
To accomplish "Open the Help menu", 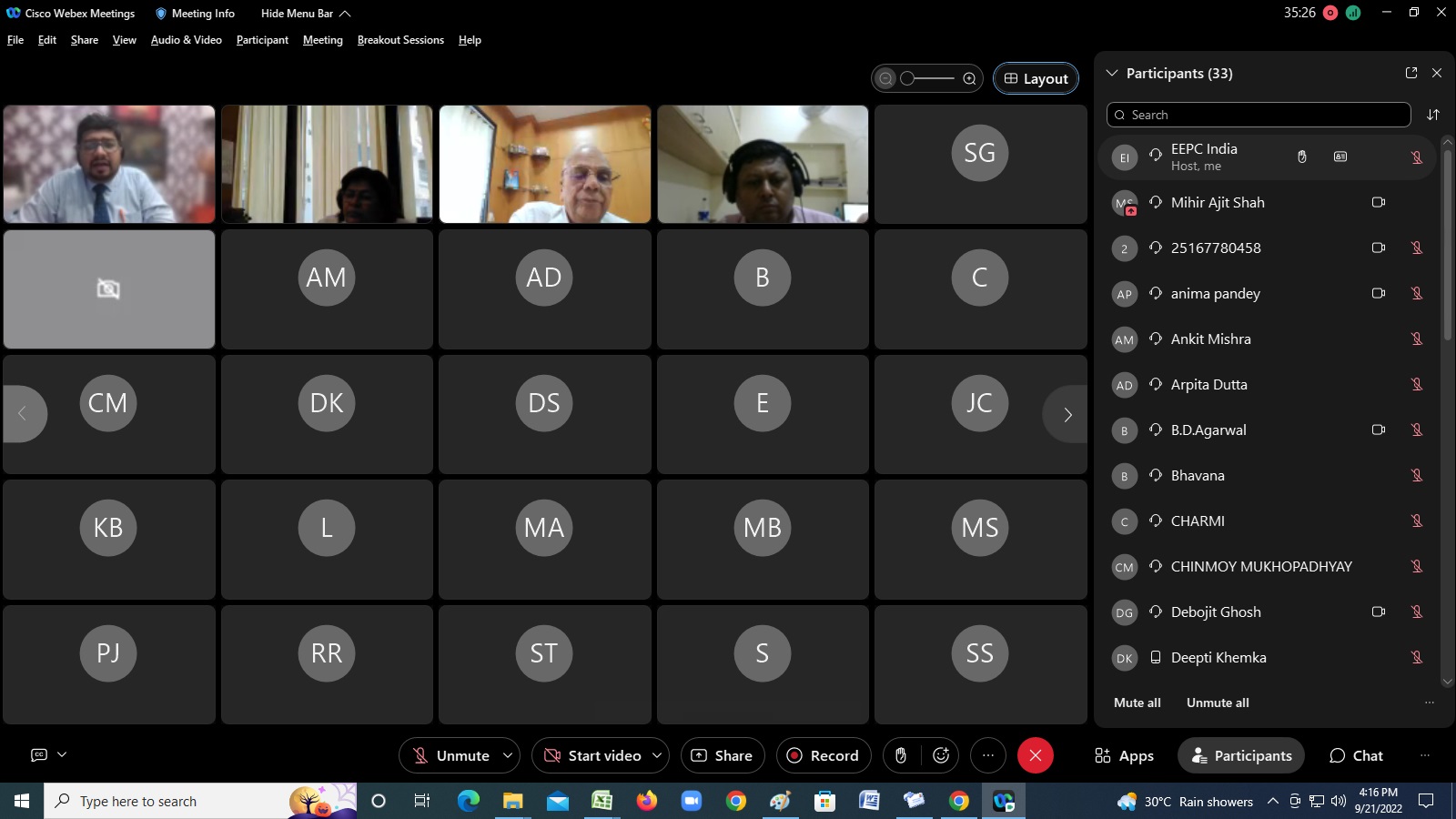I will (x=470, y=40).
